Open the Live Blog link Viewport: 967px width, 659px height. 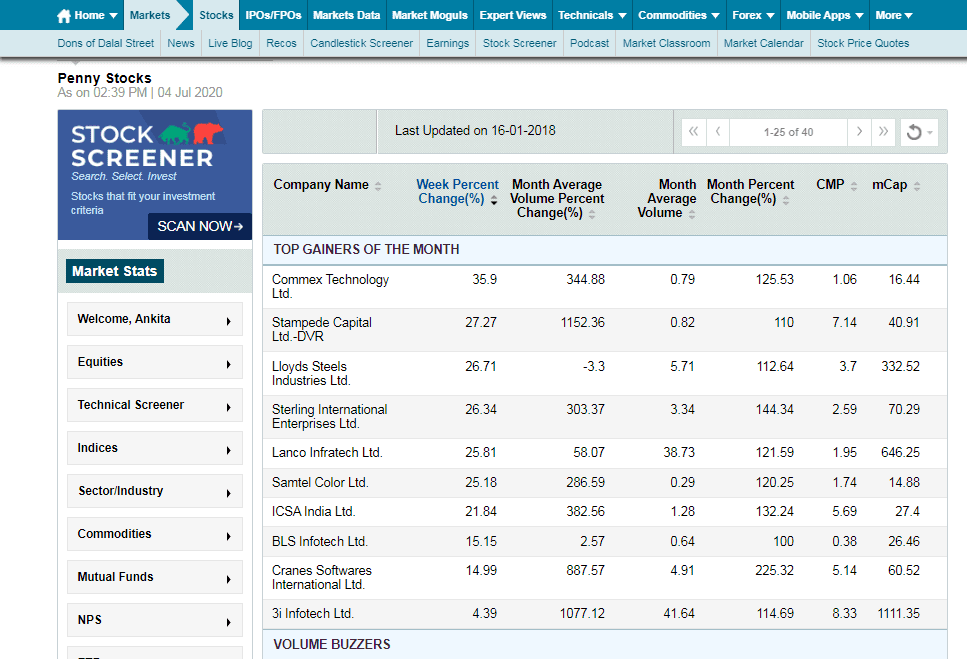[230, 43]
